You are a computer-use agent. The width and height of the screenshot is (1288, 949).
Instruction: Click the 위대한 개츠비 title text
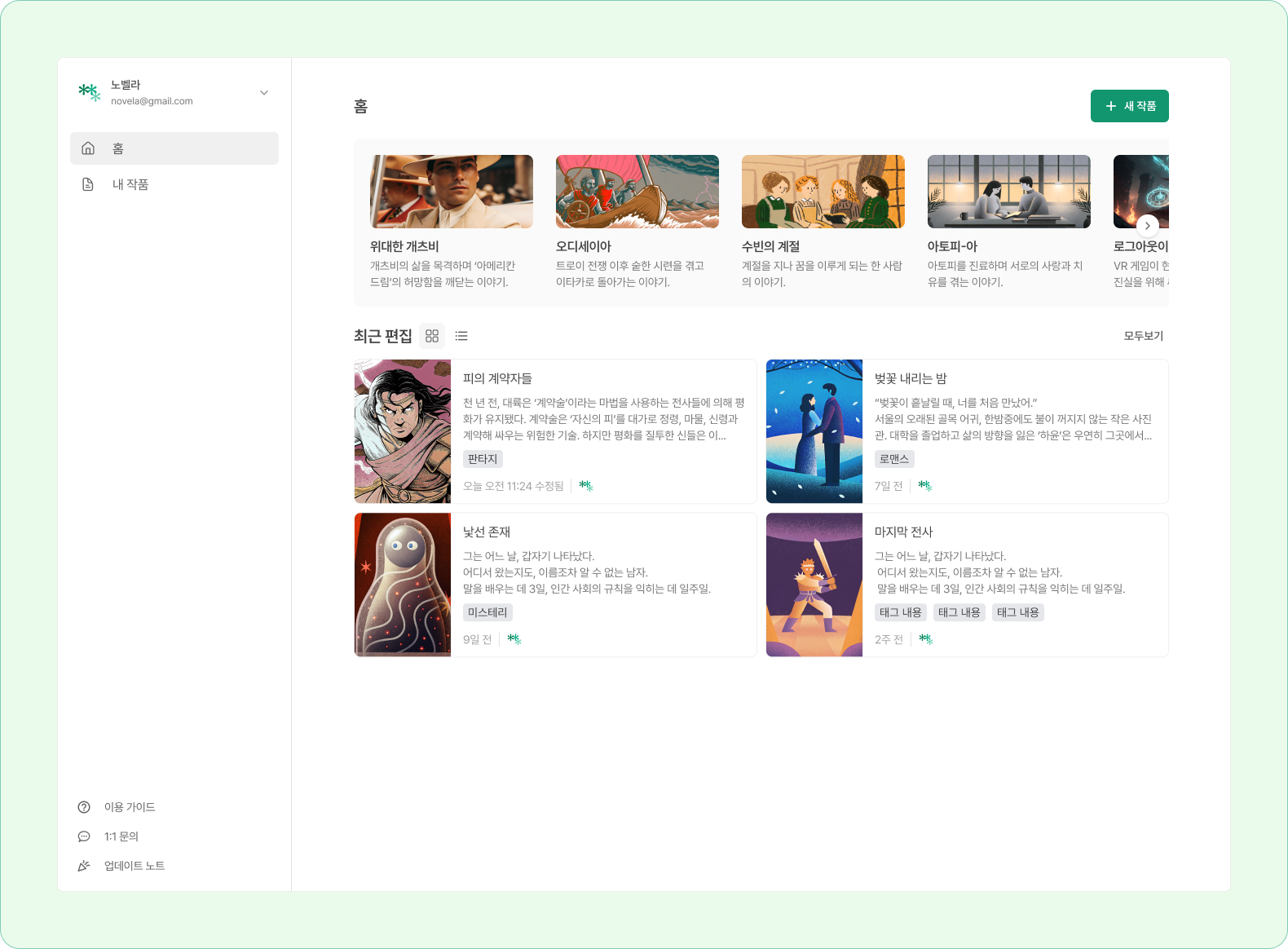404,246
